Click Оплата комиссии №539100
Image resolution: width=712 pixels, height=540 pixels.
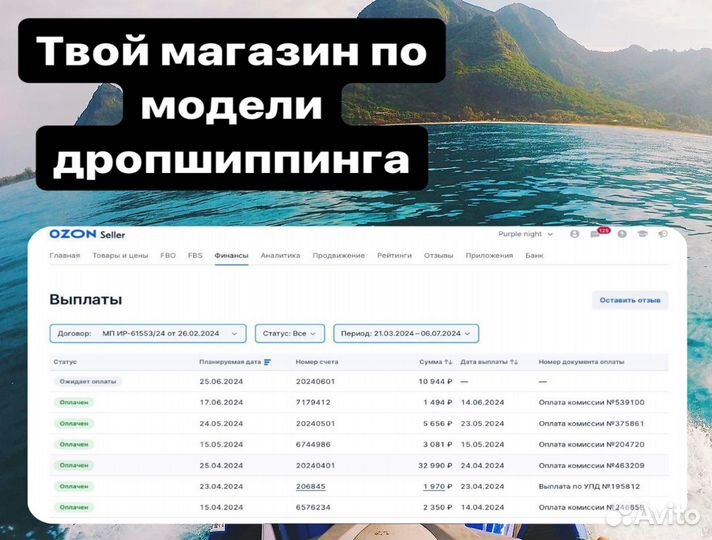(592, 402)
